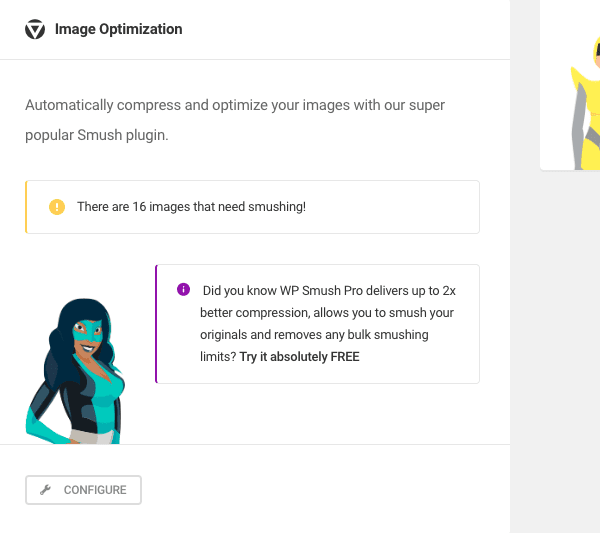This screenshot has width=600, height=533.
Task: Click the teal masked superhero illustration
Action: (x=75, y=371)
